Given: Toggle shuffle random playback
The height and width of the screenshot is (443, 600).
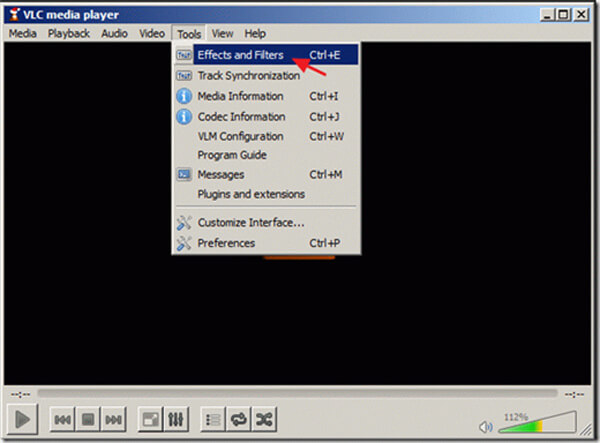Looking at the screenshot, I should (263, 420).
